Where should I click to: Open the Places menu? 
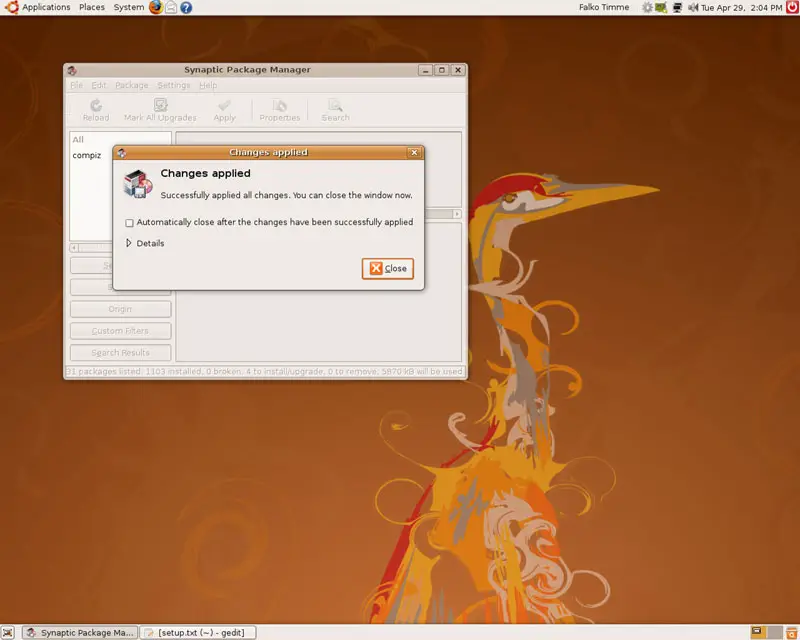click(x=92, y=7)
